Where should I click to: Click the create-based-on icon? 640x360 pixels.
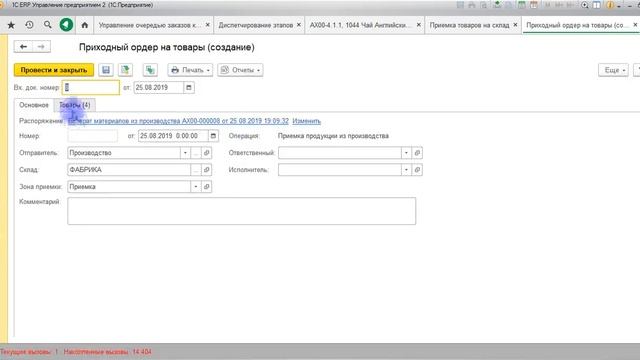150,70
